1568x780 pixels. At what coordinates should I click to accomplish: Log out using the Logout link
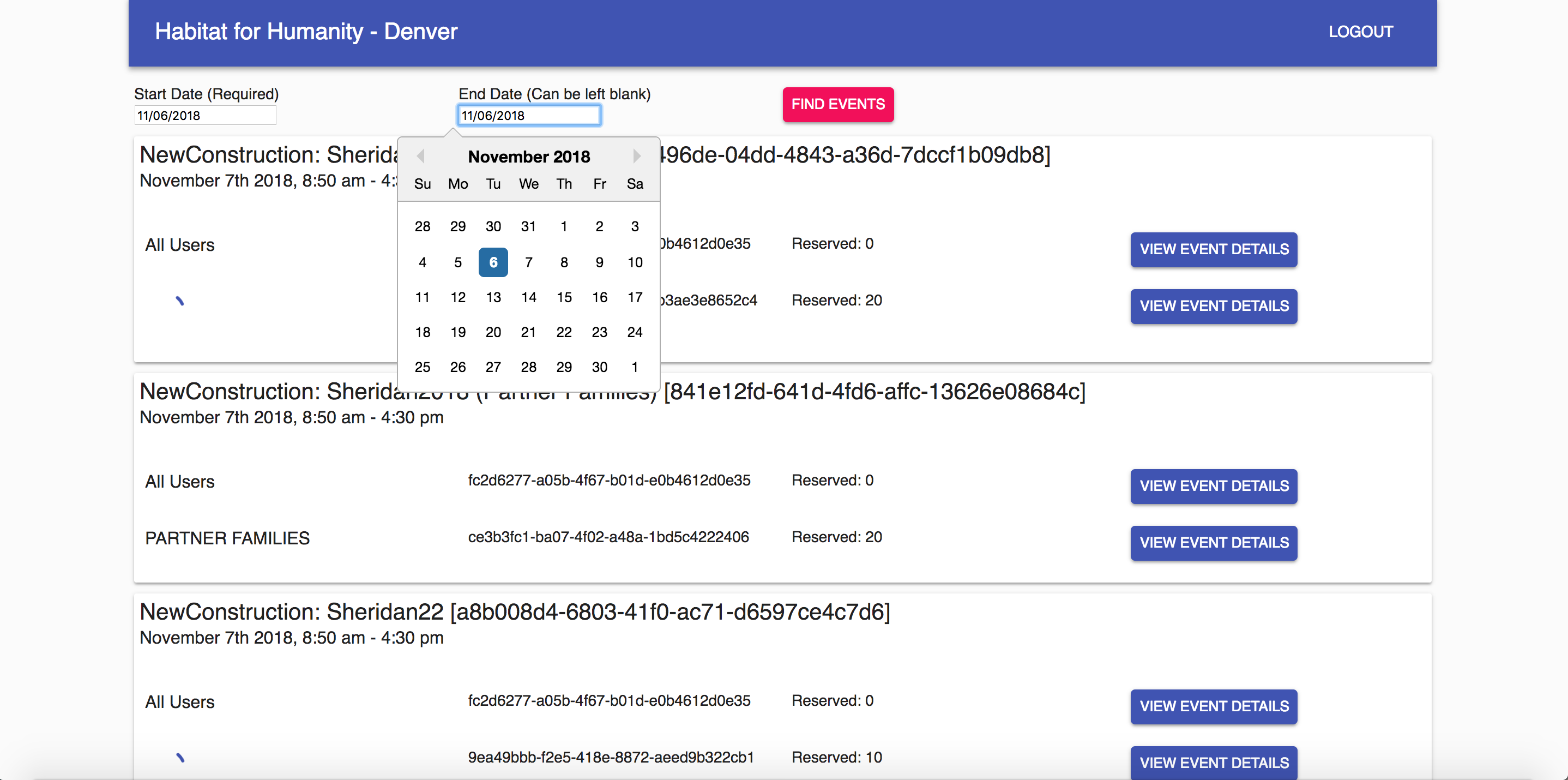[1360, 32]
